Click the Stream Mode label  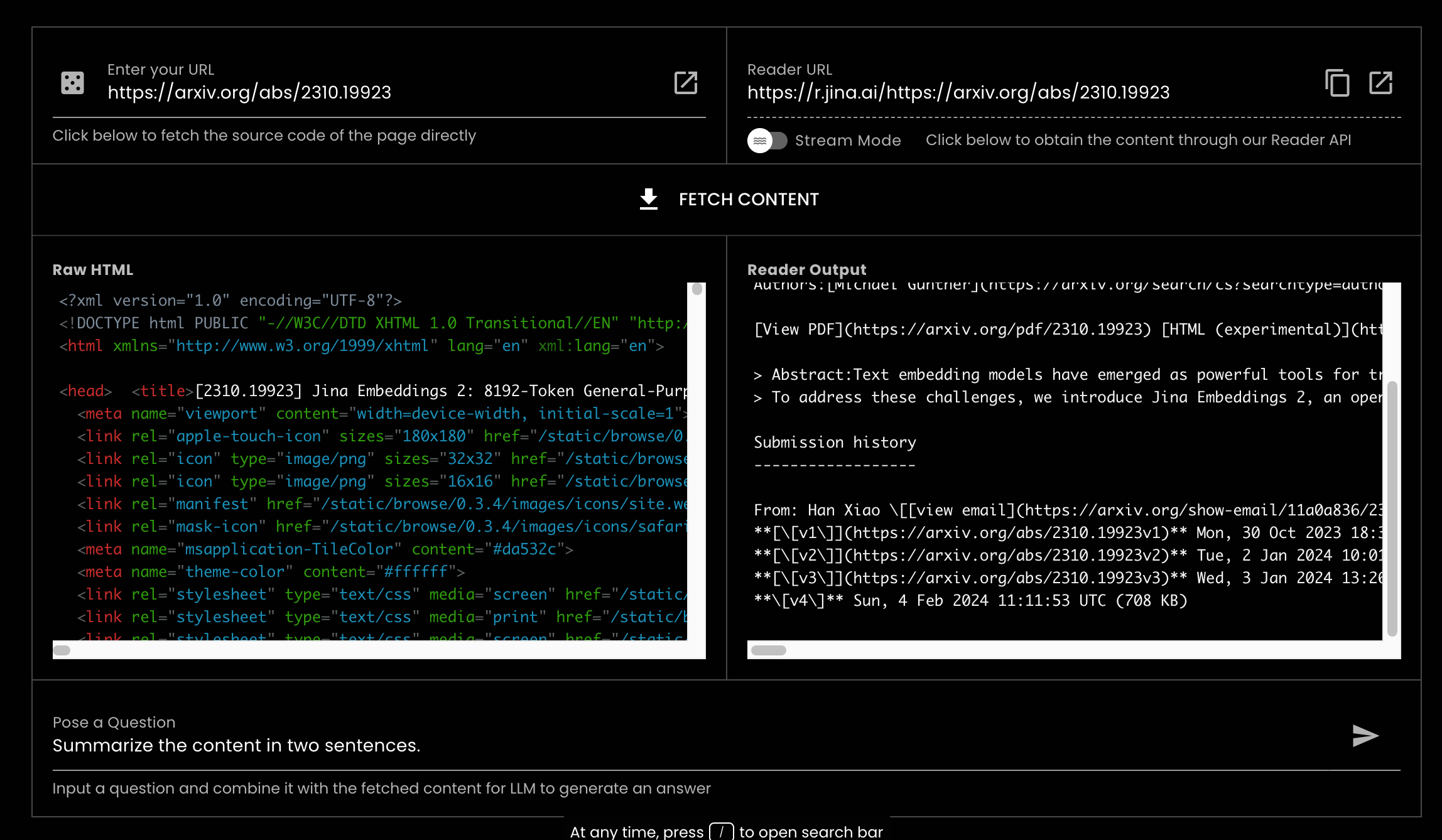pos(847,141)
